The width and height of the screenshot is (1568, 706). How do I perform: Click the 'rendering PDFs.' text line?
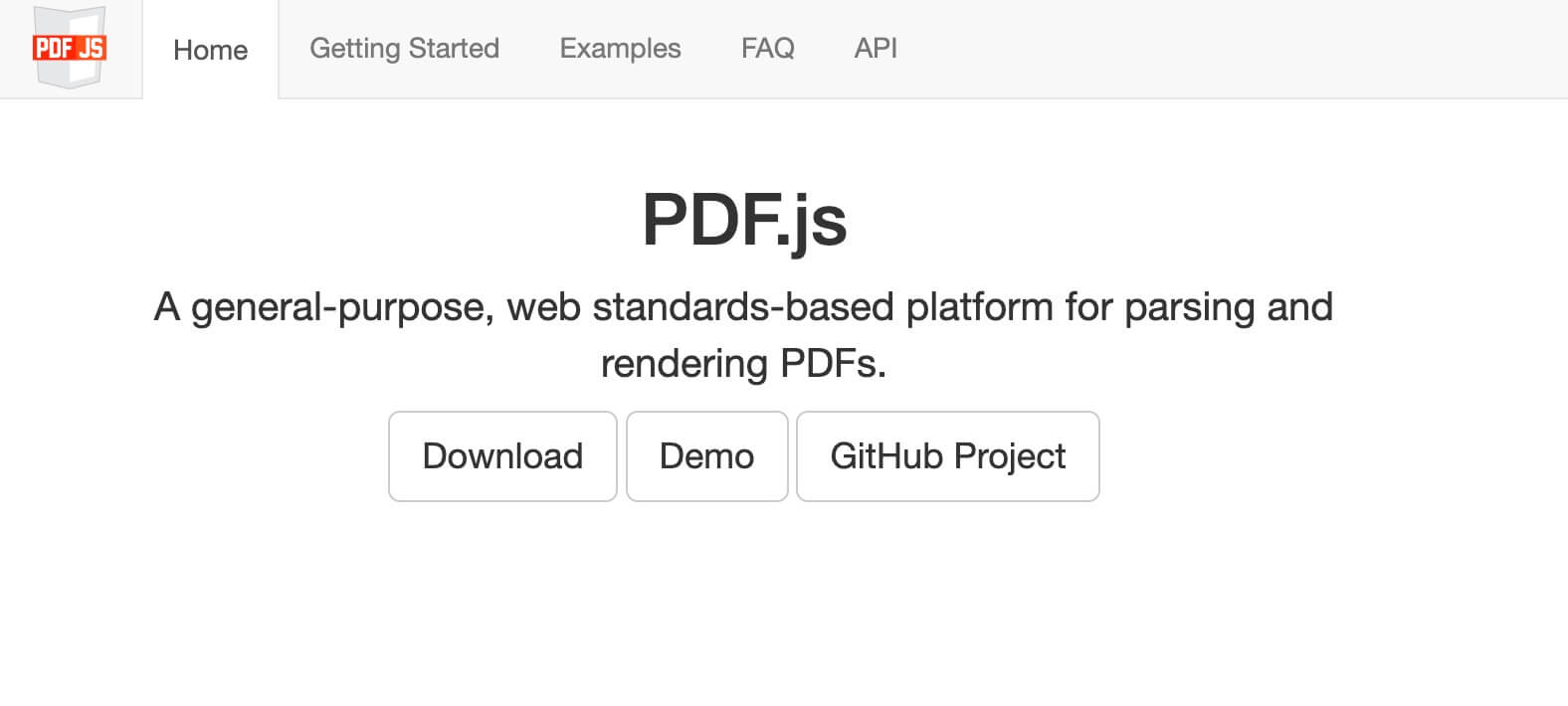point(743,364)
